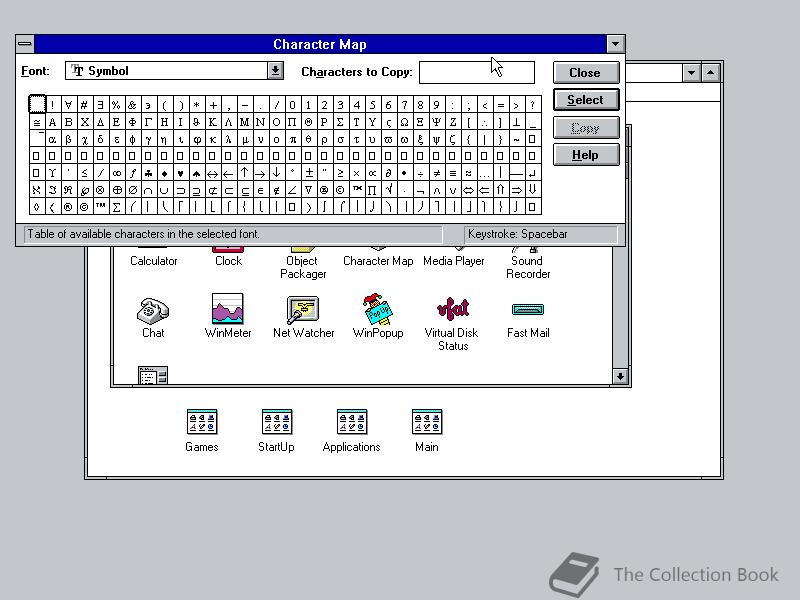The height and width of the screenshot is (600, 800).
Task: Select the uppercase Omega character
Action: [x=405, y=122]
